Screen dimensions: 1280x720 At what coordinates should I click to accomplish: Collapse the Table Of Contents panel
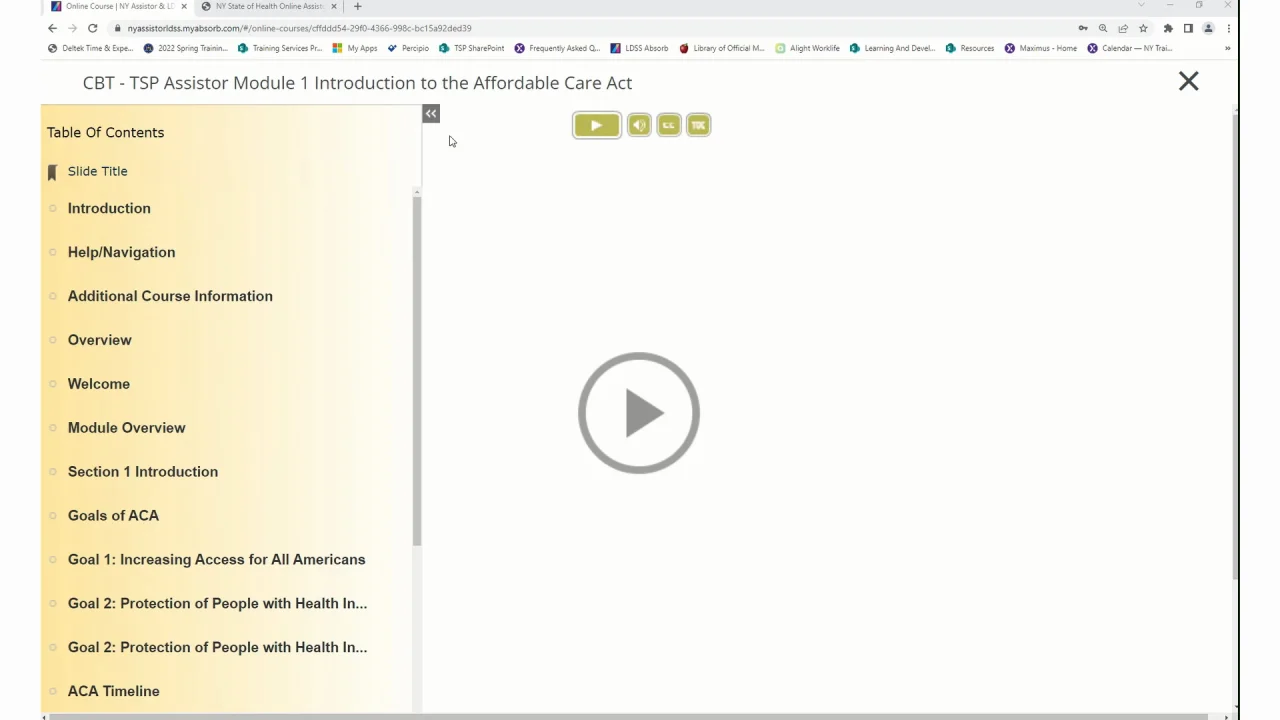pos(431,114)
